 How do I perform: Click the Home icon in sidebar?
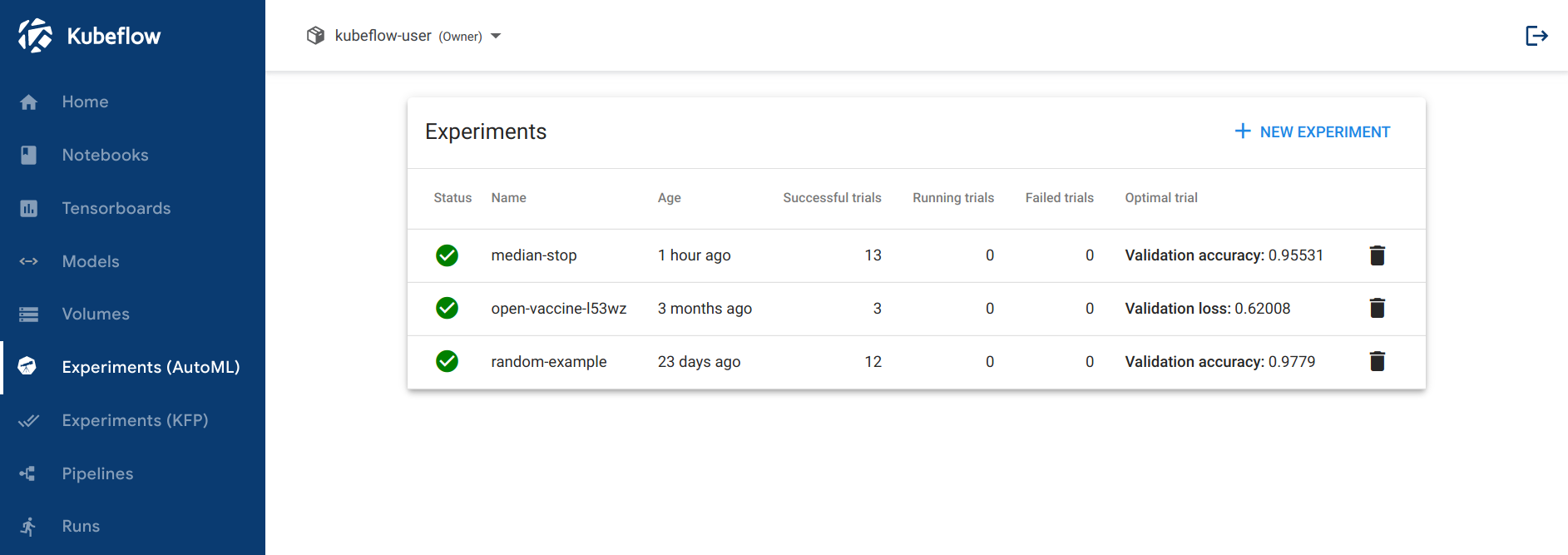click(29, 102)
